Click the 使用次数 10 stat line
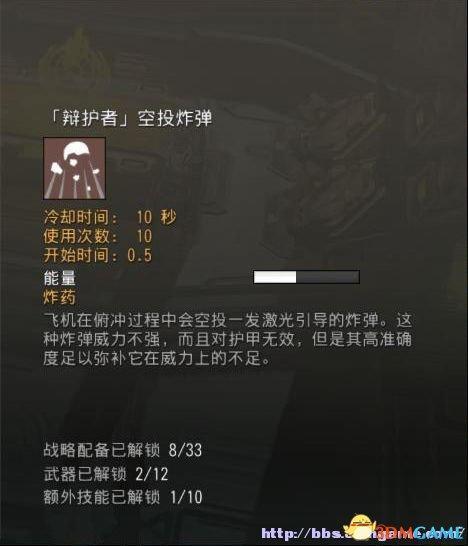Image resolution: width=468 pixels, height=546 pixels. coord(98,236)
